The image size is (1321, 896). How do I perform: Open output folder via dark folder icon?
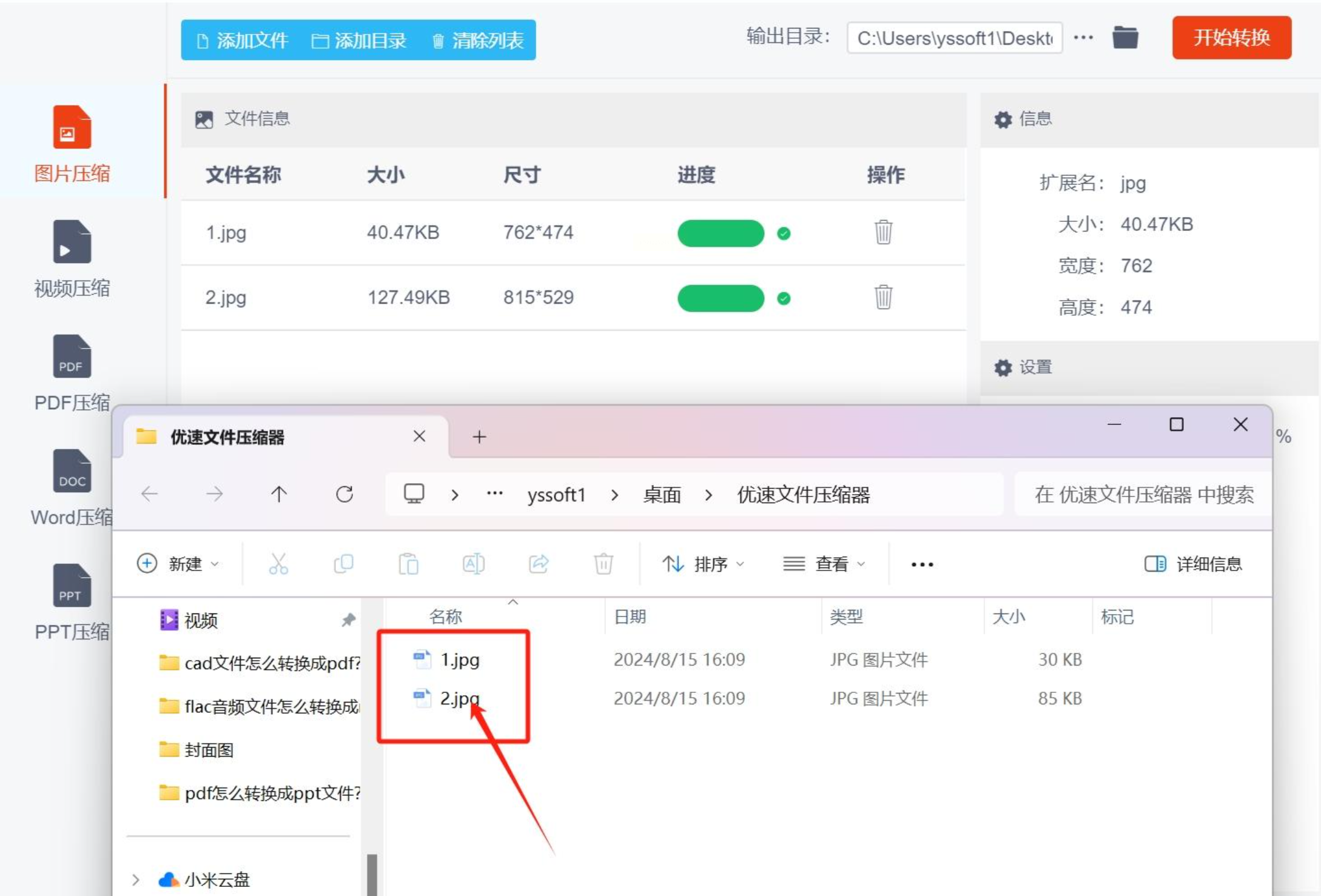[x=1125, y=38]
